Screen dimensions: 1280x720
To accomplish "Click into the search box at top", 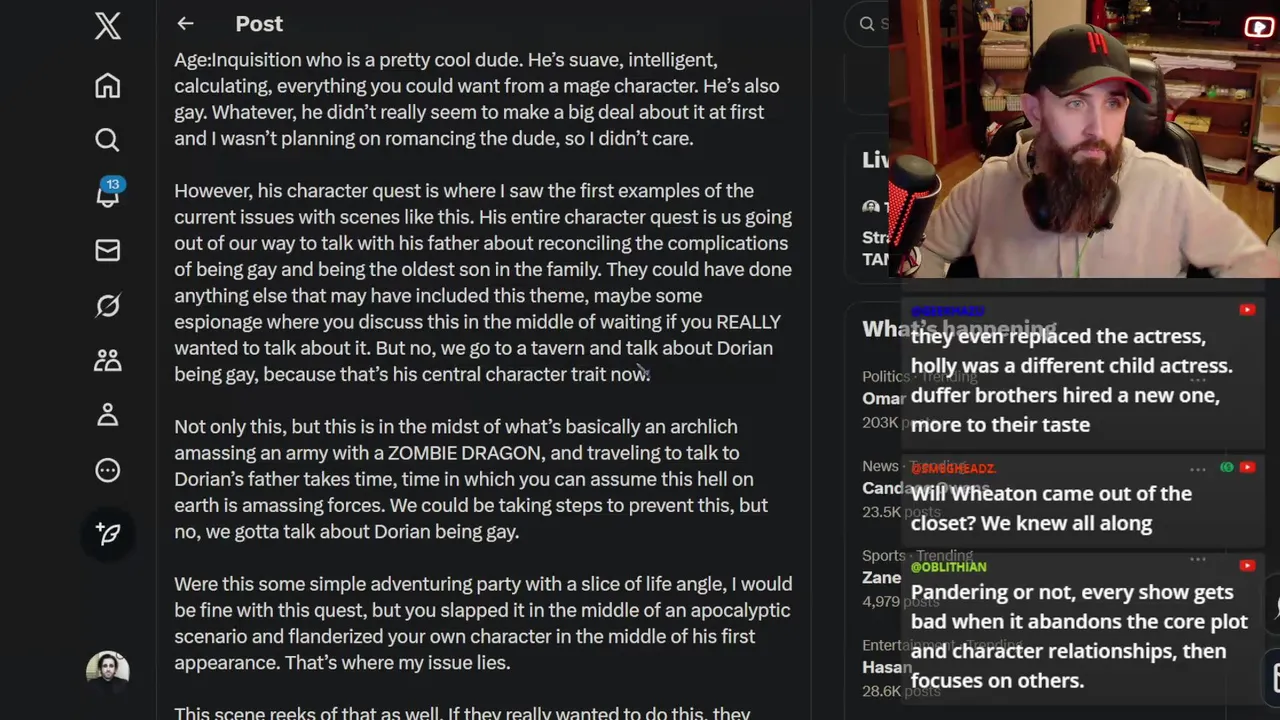I will click(868, 24).
